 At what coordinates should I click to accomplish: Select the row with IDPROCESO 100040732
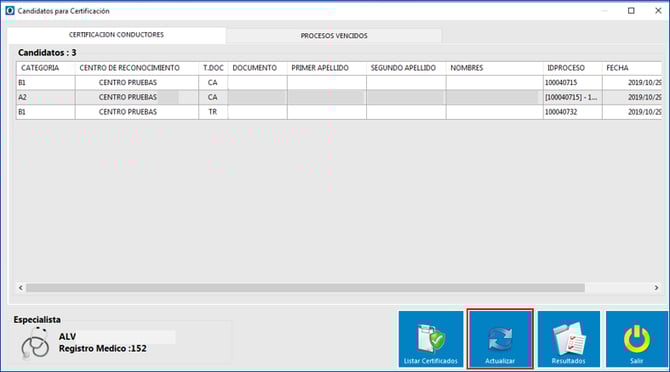coord(339,112)
